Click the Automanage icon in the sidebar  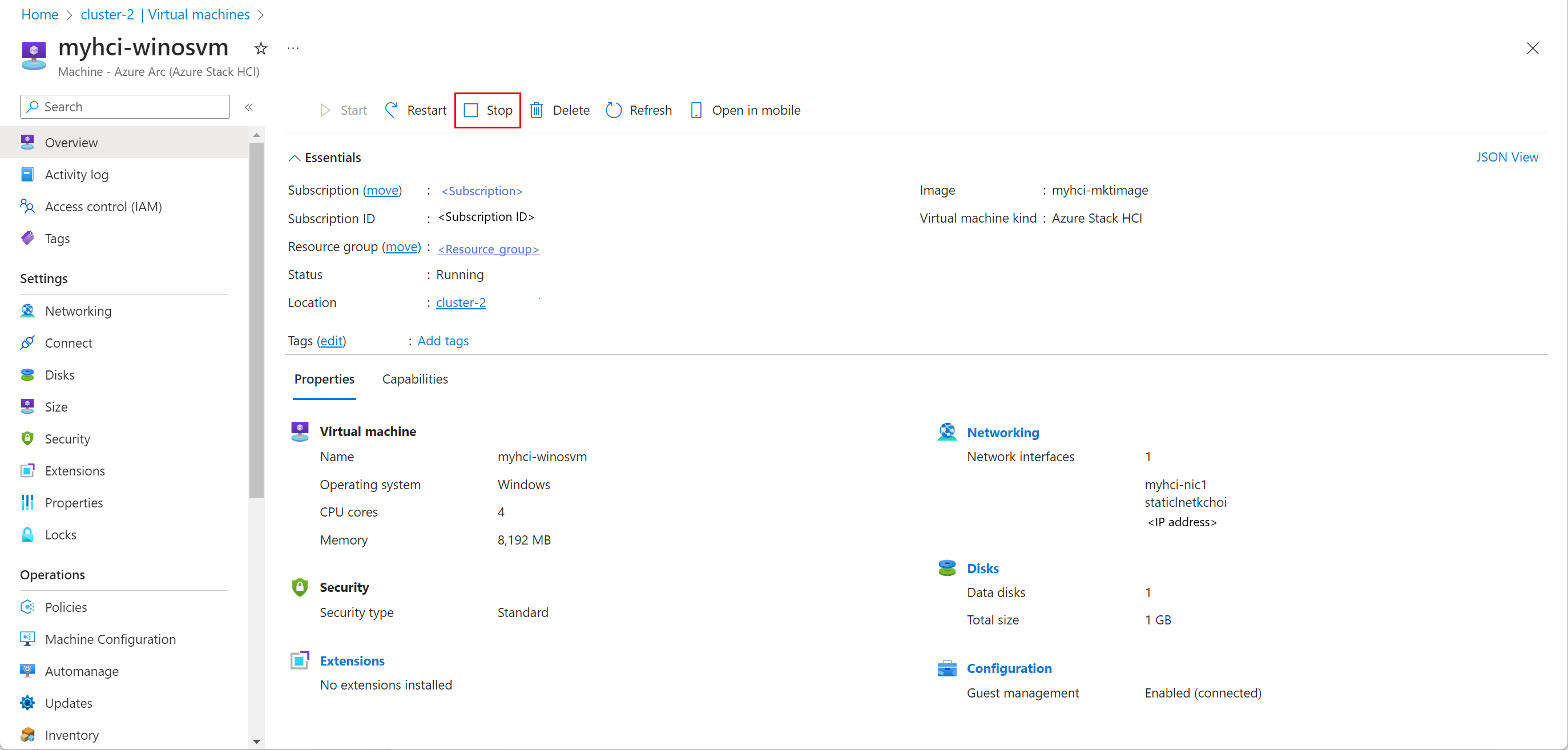coord(27,671)
